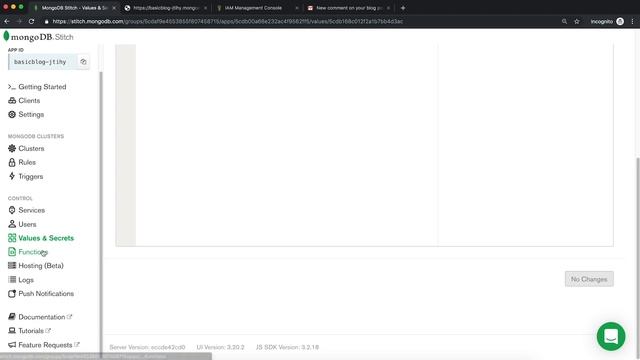
Task: Reload the current page
Action: [31, 21]
